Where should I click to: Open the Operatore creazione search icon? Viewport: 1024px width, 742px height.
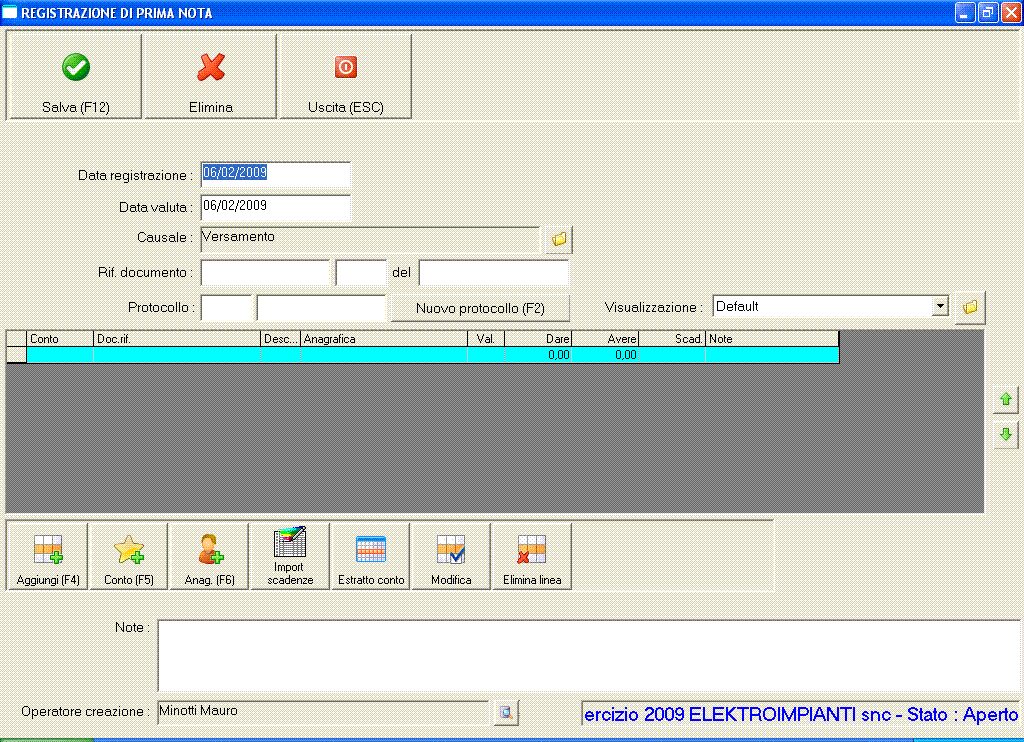[505, 713]
